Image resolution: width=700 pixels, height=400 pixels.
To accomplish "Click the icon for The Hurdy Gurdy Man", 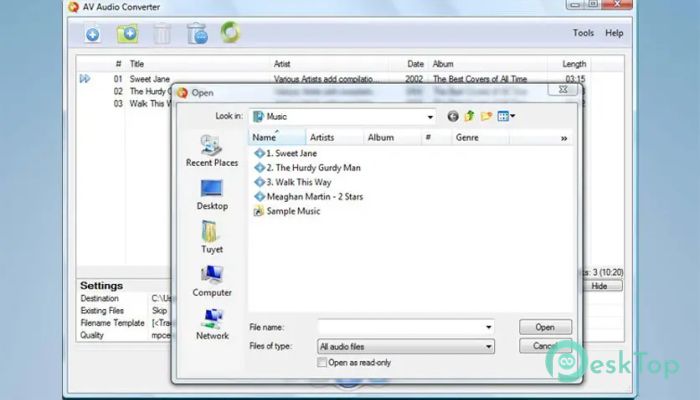I will [259, 168].
